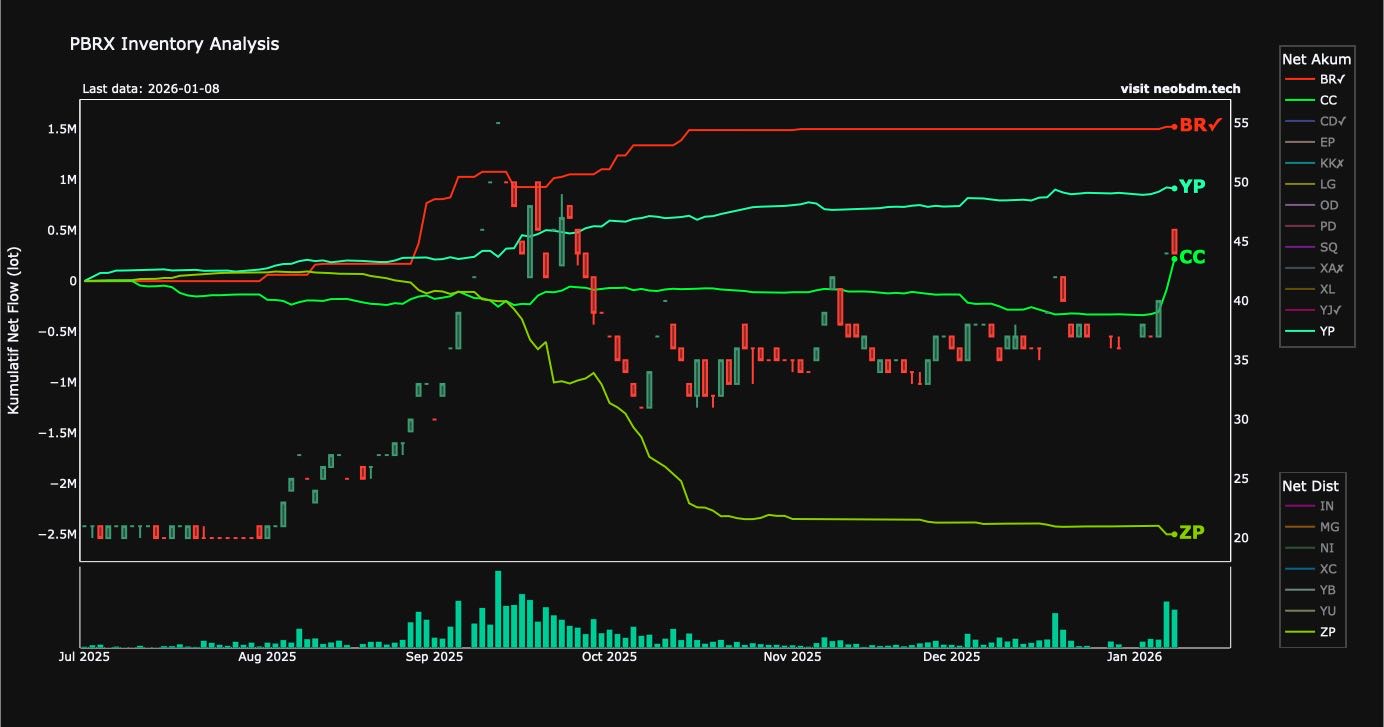
Task: Click the '45' price axis tick
Action: 1241,241
